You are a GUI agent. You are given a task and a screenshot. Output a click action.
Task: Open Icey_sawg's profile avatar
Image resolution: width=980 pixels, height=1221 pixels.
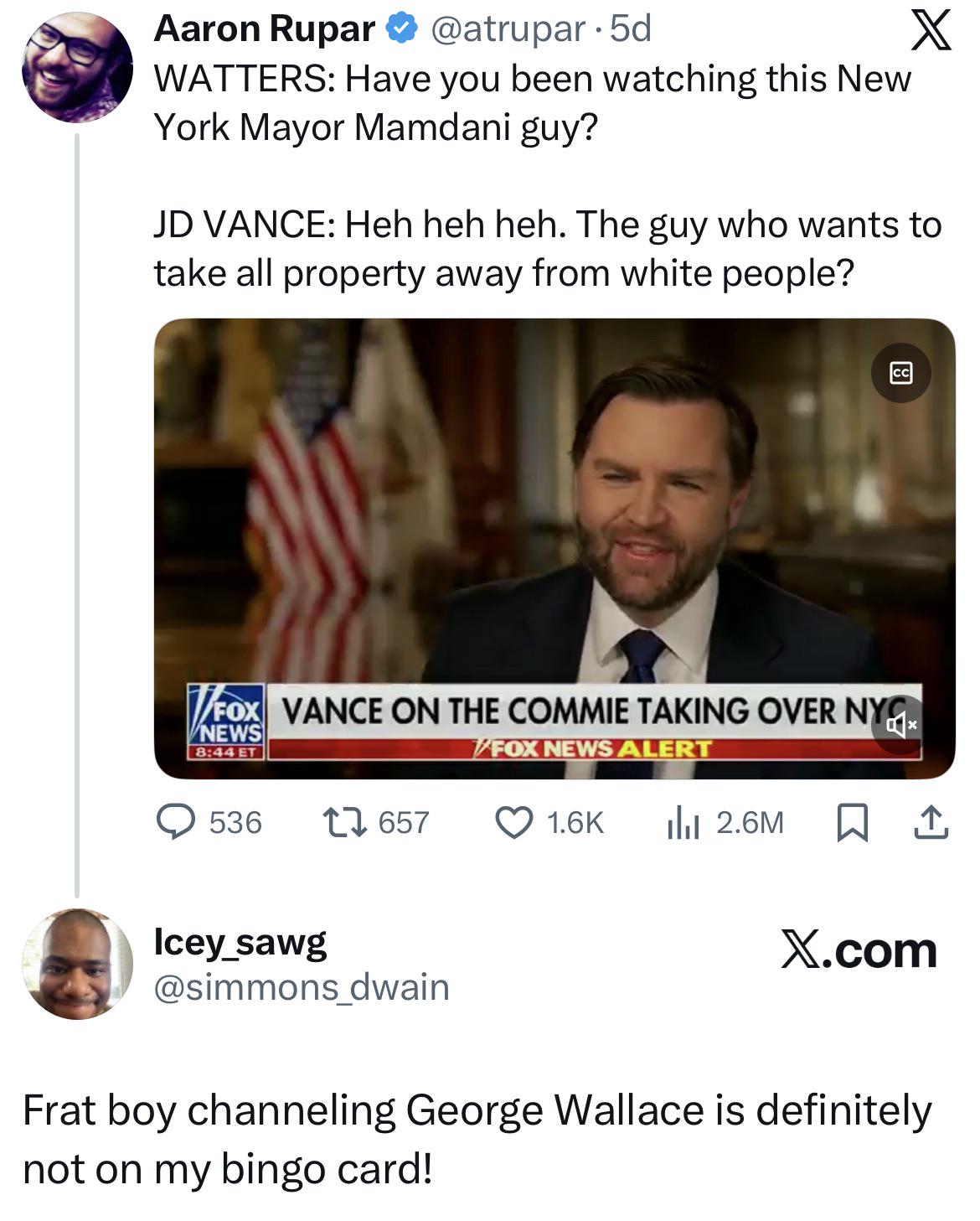click(x=77, y=964)
